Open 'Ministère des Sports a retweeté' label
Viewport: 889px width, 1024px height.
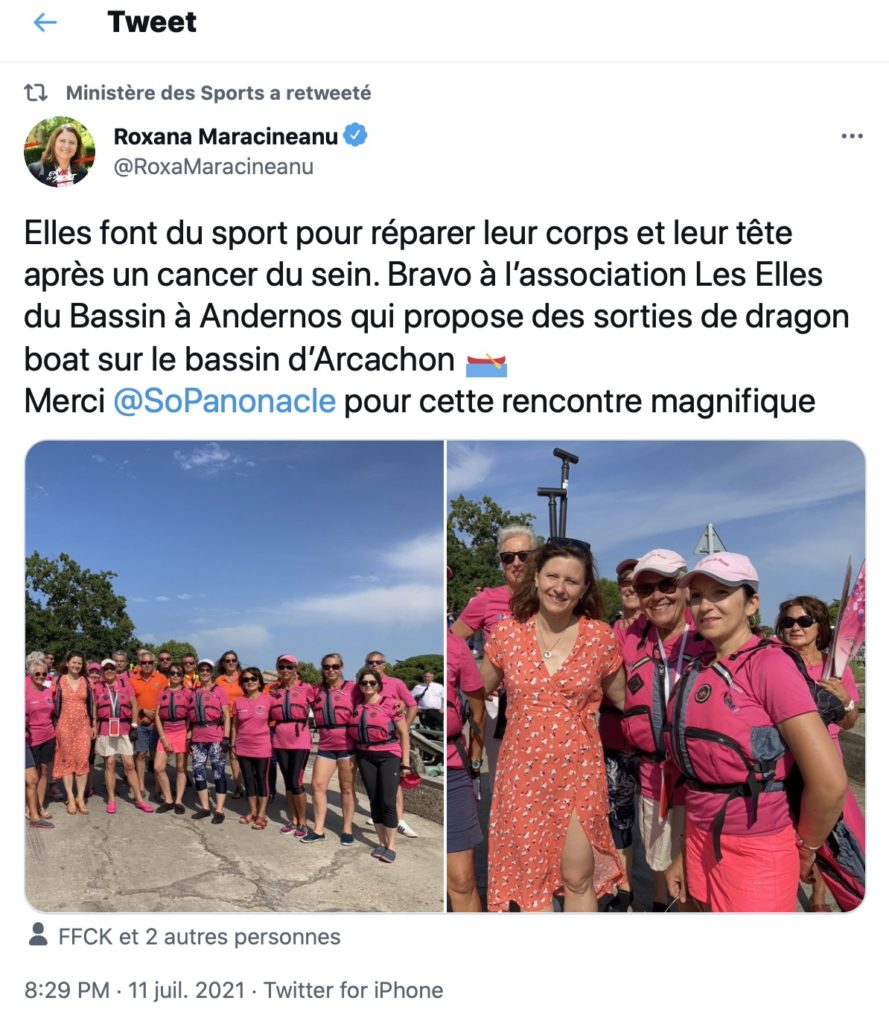218,93
